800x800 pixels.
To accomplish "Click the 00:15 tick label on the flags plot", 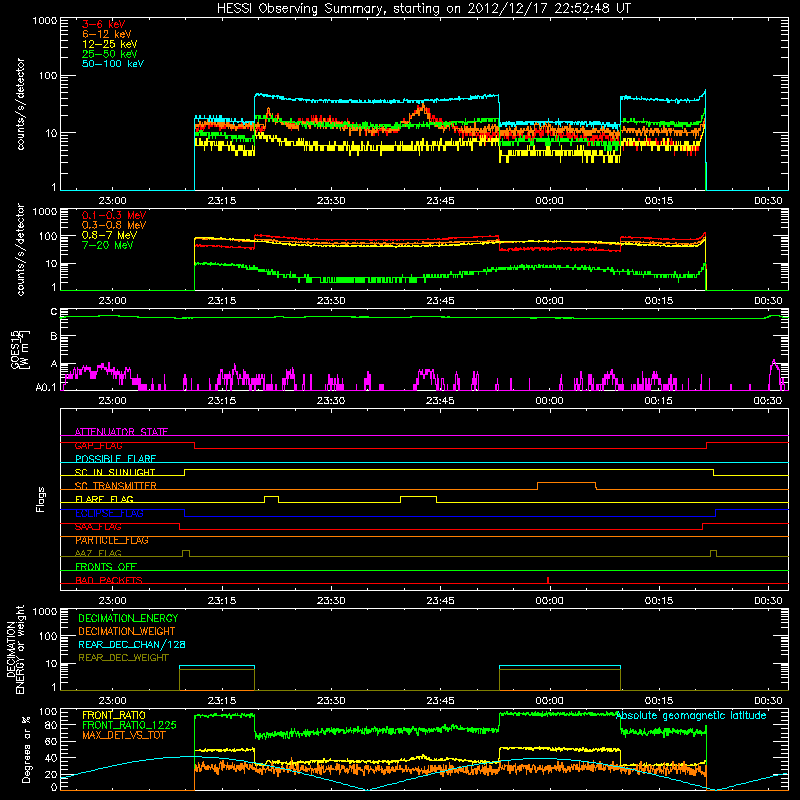I will [659, 601].
